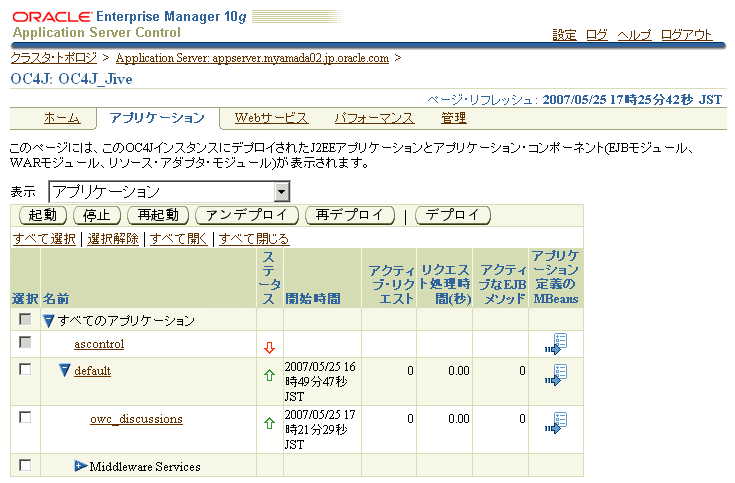Collapse the すべてのアプリケーション tree node

tap(48, 321)
